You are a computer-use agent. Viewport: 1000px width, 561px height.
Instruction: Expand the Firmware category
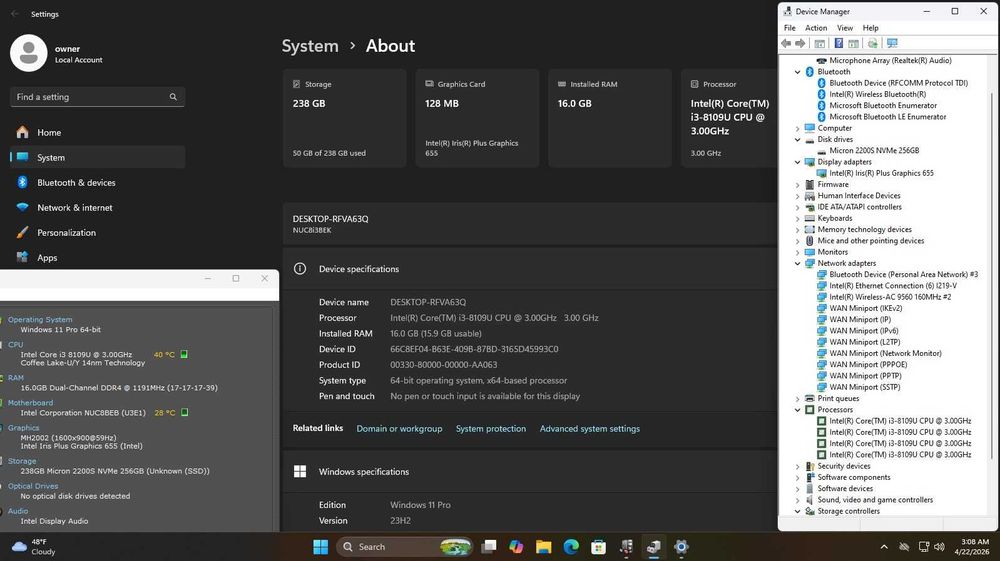[x=797, y=185]
